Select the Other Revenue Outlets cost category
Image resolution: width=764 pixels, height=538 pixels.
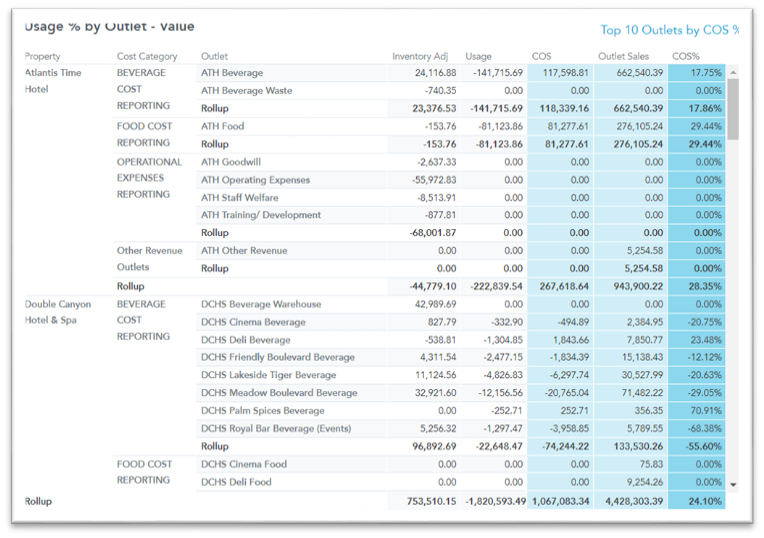click(149, 259)
